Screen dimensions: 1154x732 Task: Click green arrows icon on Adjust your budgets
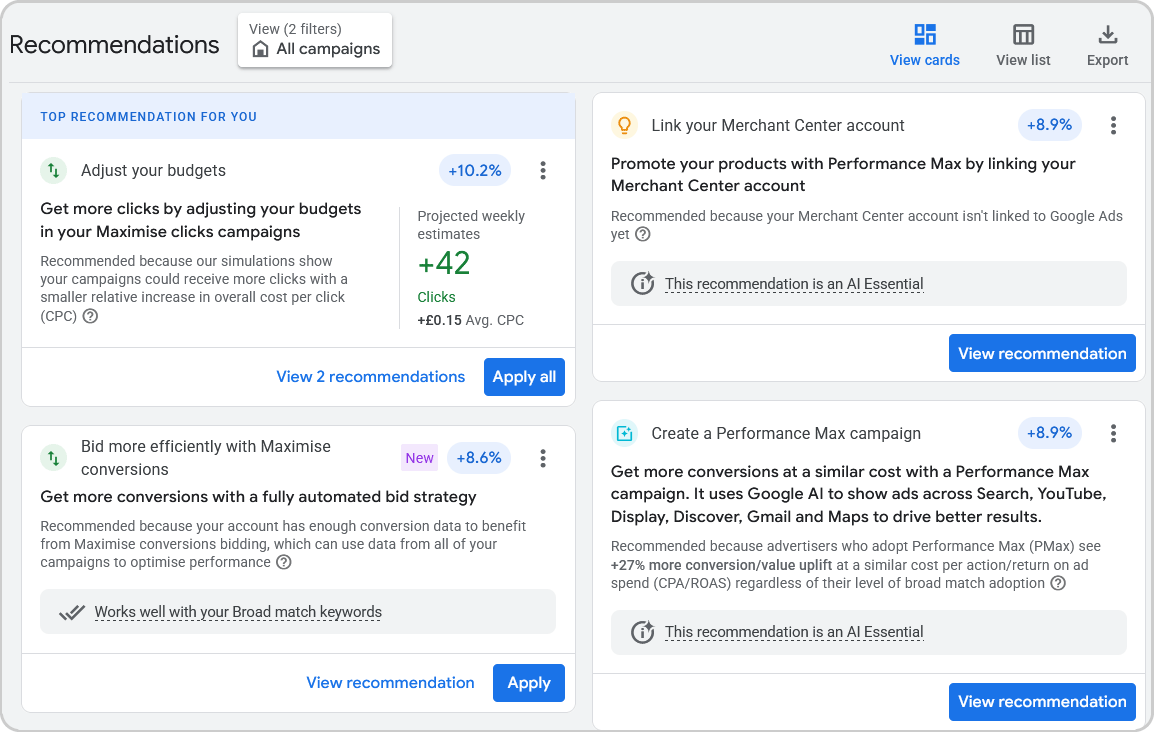click(x=54, y=170)
